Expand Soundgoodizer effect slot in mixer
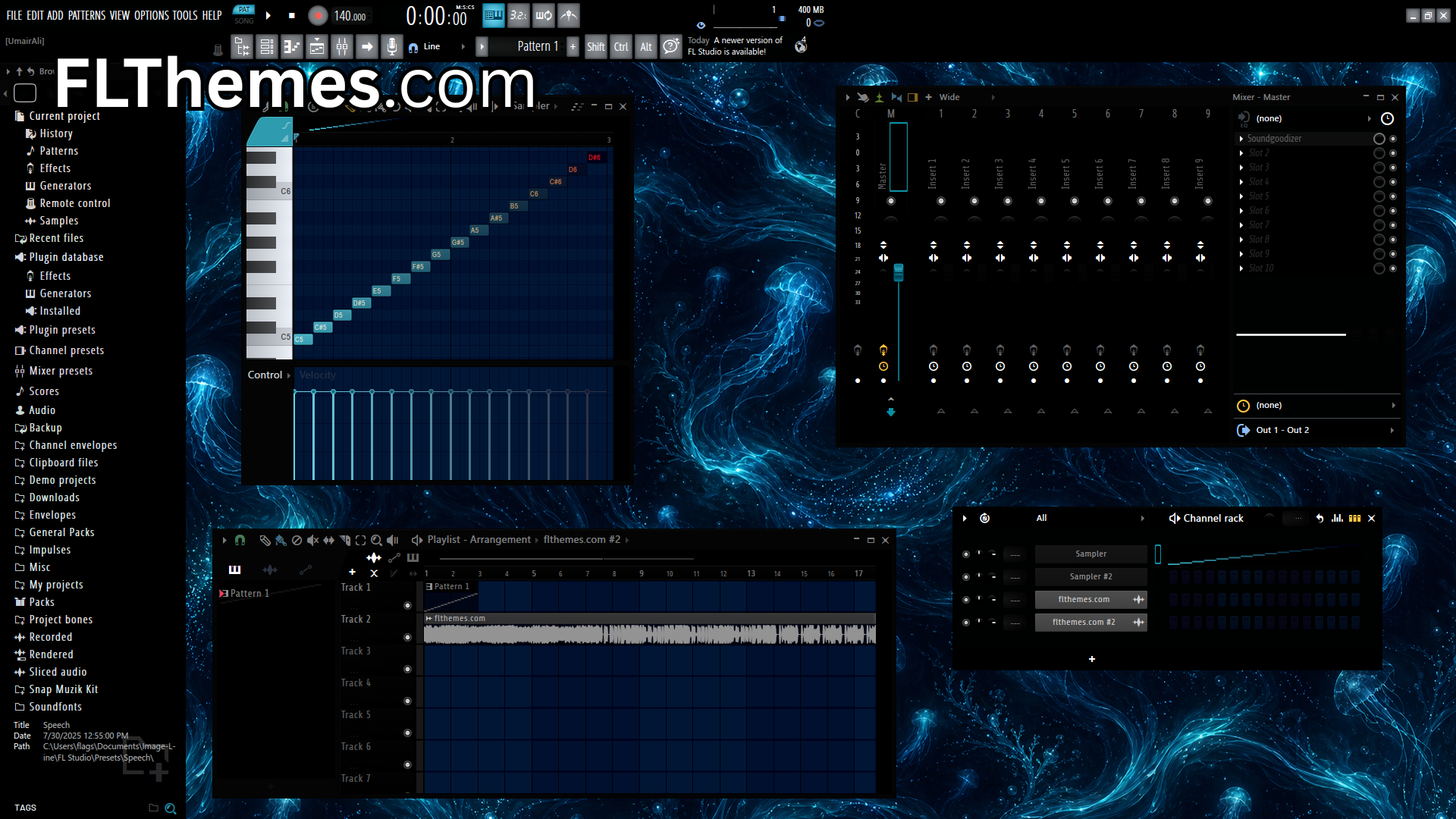Image resolution: width=1456 pixels, height=819 pixels. pyautogui.click(x=1241, y=139)
